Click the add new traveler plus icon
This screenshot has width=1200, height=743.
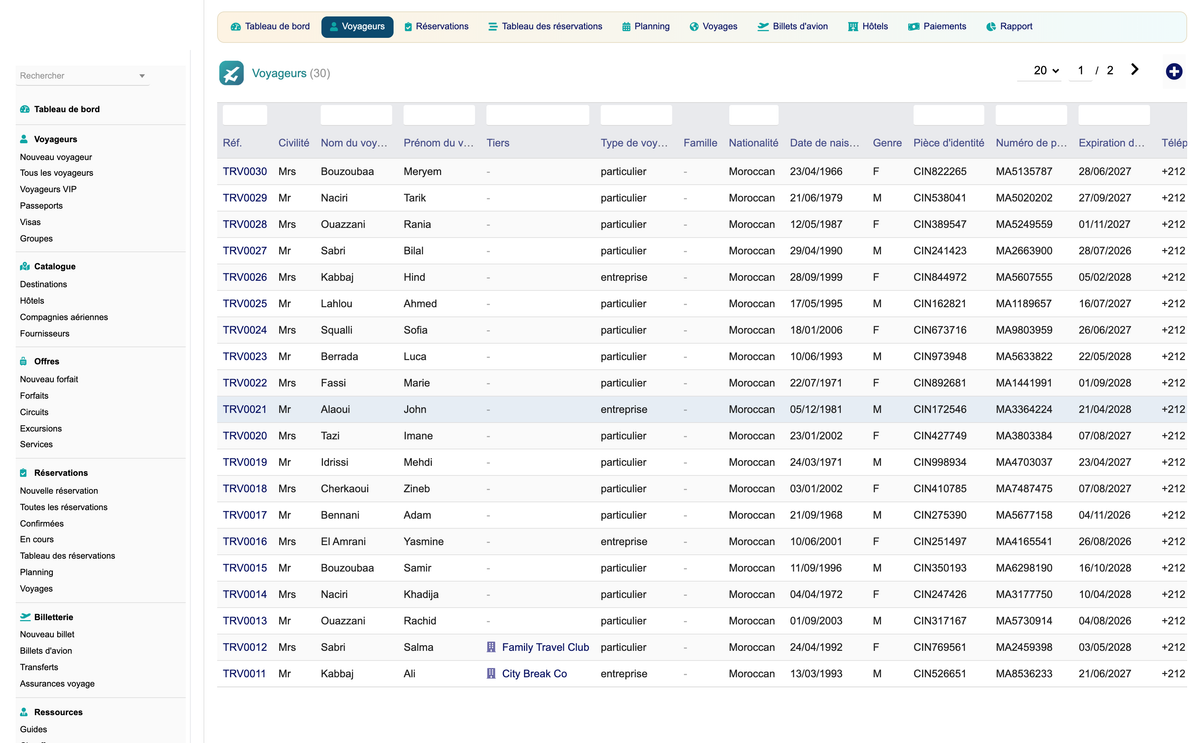[x=1174, y=71]
